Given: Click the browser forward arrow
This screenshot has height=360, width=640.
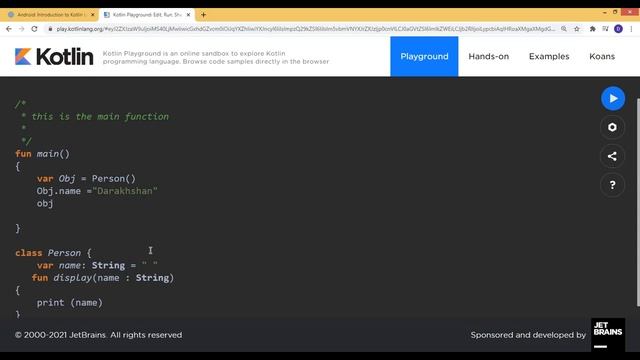Looking at the screenshot, I should (x=22, y=29).
